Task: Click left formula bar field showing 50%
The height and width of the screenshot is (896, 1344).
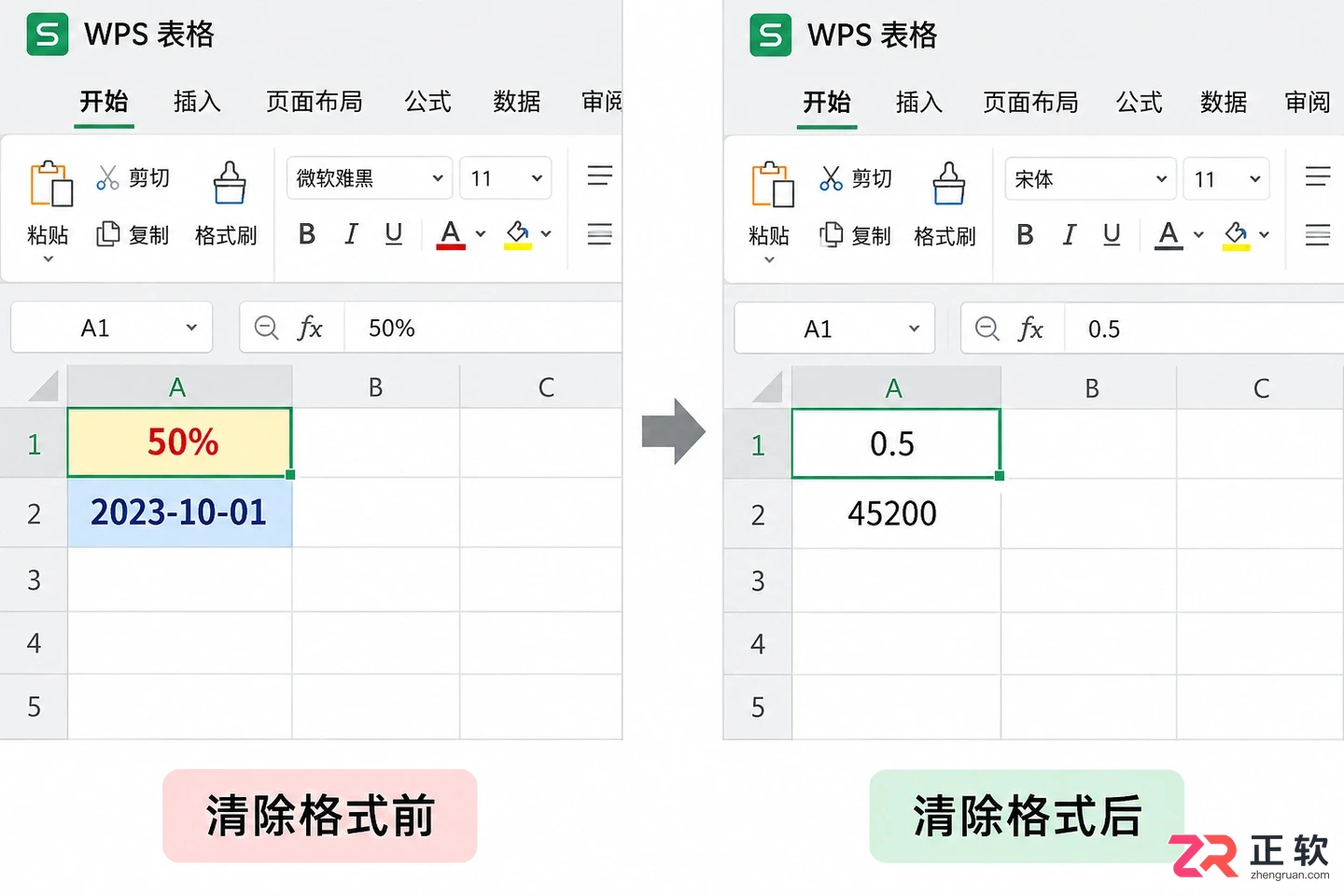Action: (483, 328)
